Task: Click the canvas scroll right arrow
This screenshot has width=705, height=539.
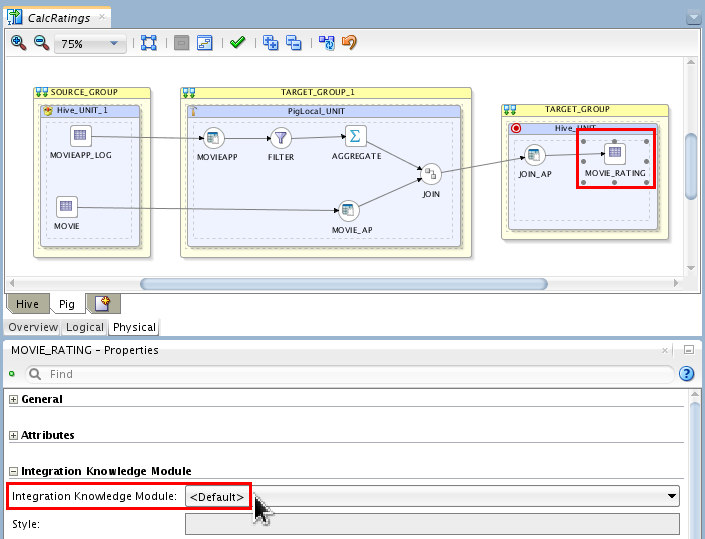Action: coord(676,283)
